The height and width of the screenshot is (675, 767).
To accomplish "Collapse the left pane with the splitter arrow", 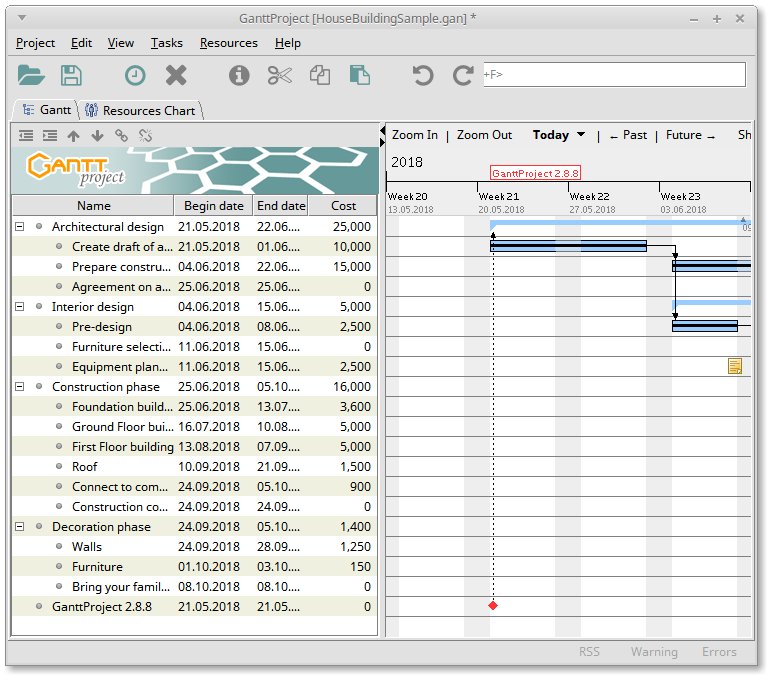I will 383,131.
